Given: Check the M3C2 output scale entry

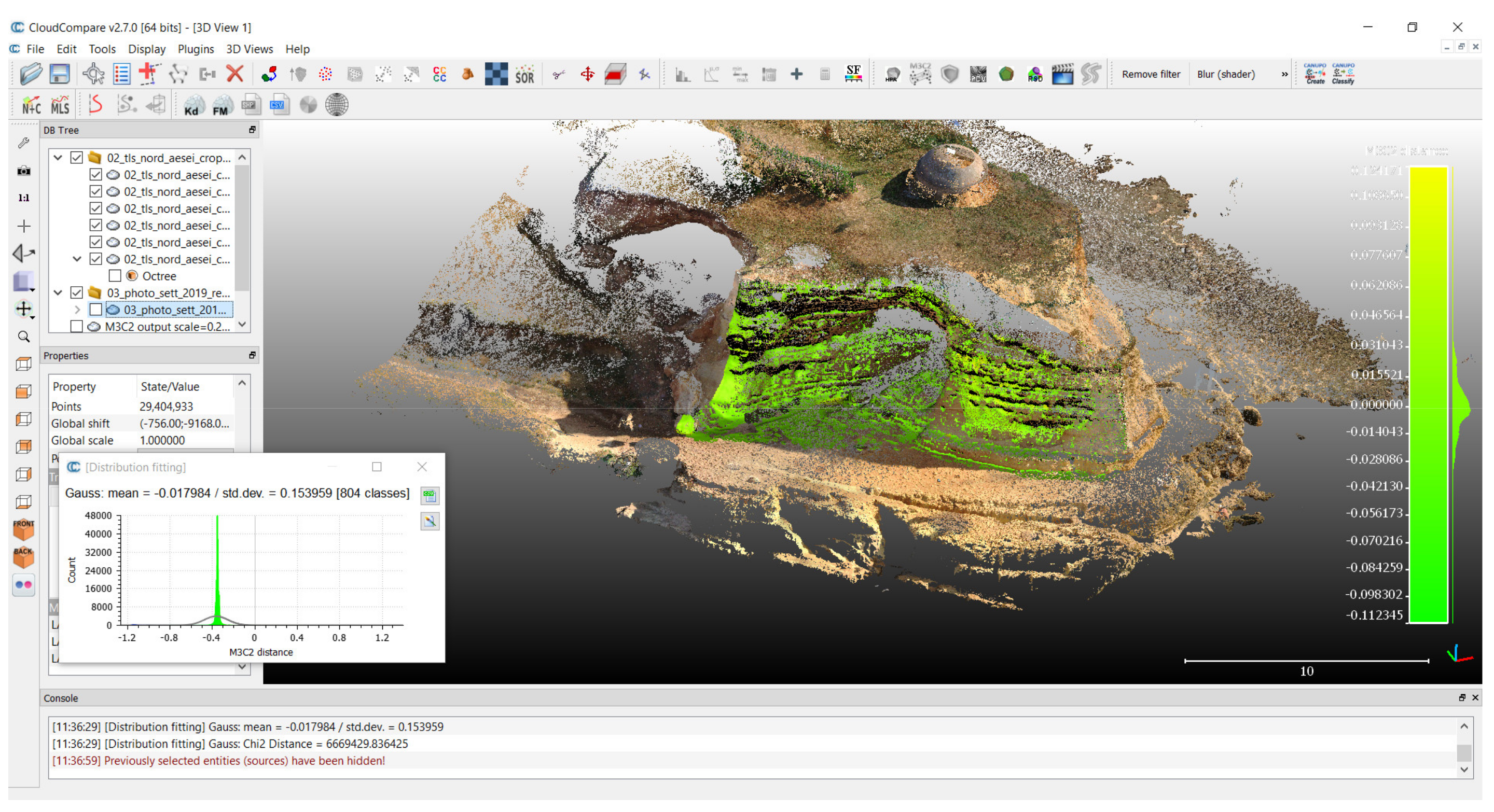Looking at the screenshot, I should click(x=76, y=326).
